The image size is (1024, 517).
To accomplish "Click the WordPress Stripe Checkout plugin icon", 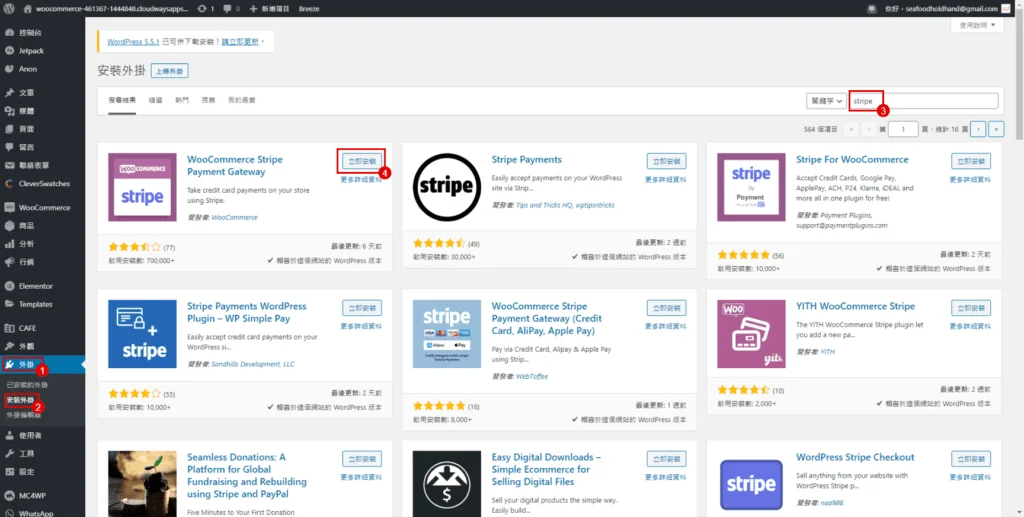I will 751,484.
